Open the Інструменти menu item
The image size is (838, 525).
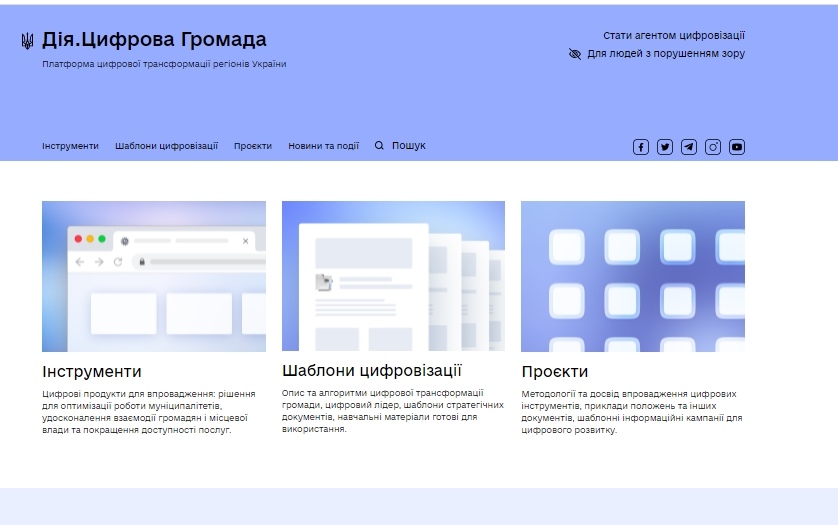[70, 146]
